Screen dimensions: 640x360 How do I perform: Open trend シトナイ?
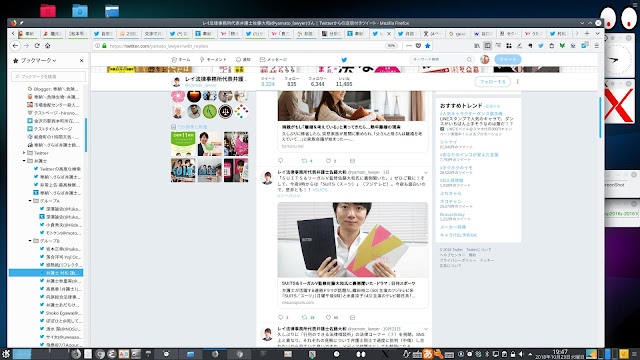click(x=449, y=142)
